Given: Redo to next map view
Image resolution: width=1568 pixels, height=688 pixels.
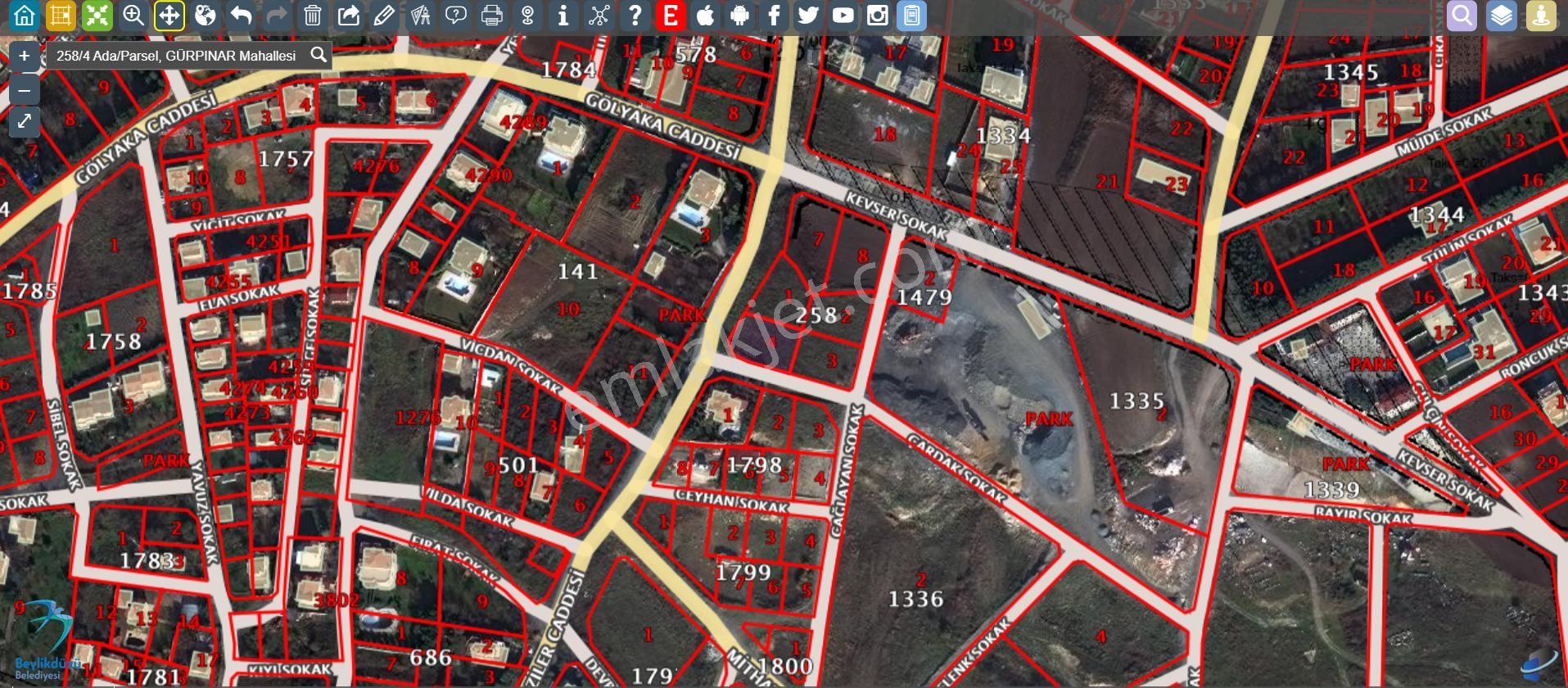Looking at the screenshot, I should point(277,16).
